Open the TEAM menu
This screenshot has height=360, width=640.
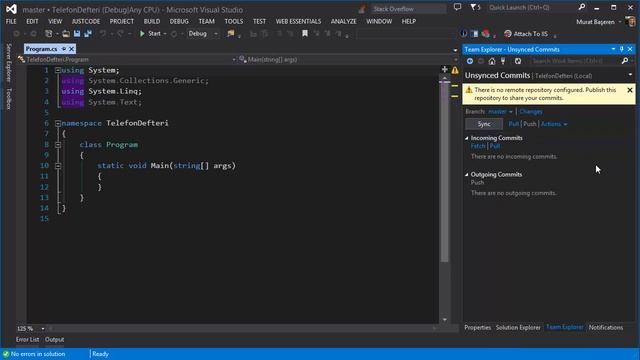point(207,21)
